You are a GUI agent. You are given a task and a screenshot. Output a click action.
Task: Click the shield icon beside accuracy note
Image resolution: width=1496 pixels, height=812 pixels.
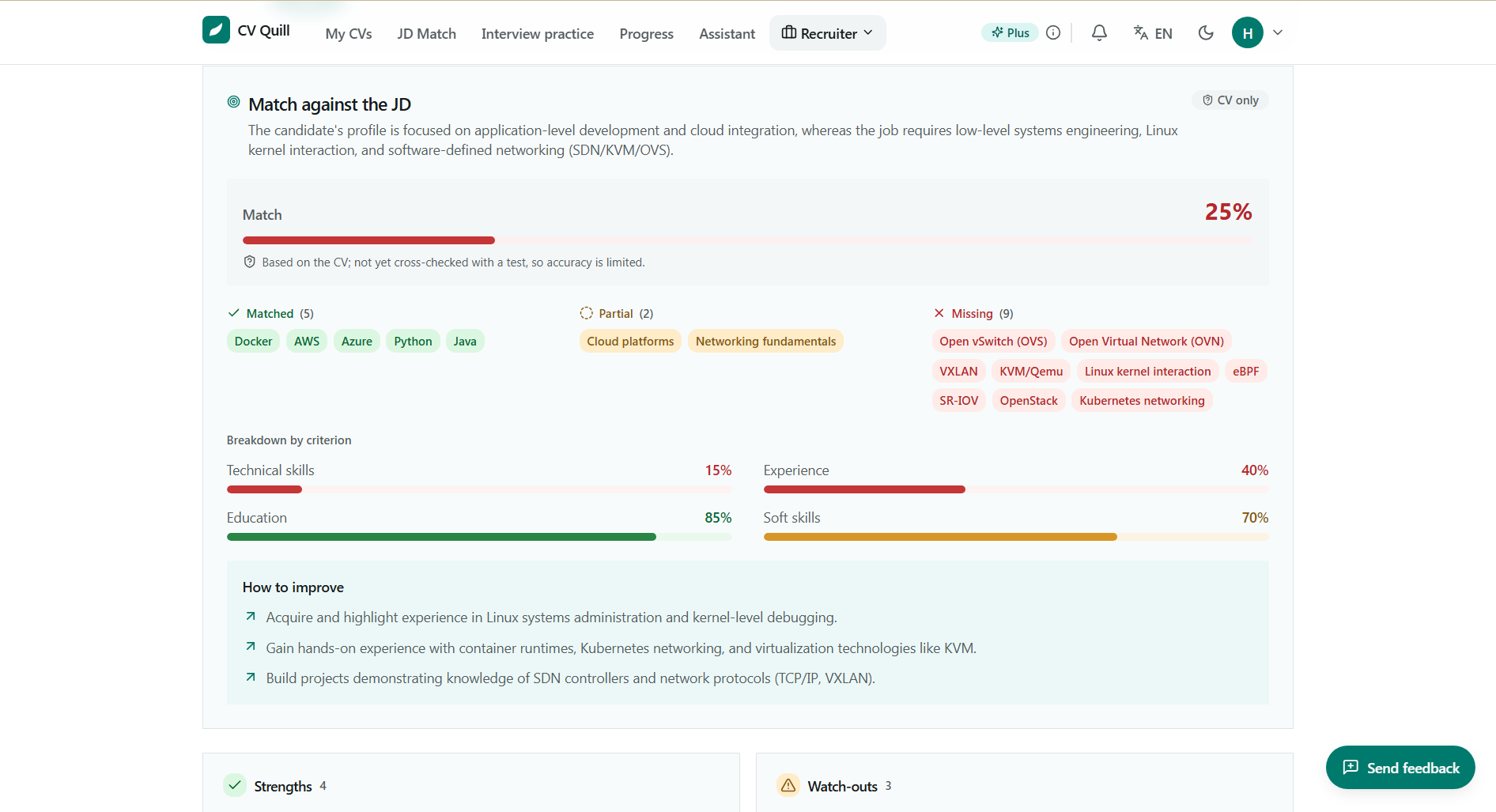point(250,262)
